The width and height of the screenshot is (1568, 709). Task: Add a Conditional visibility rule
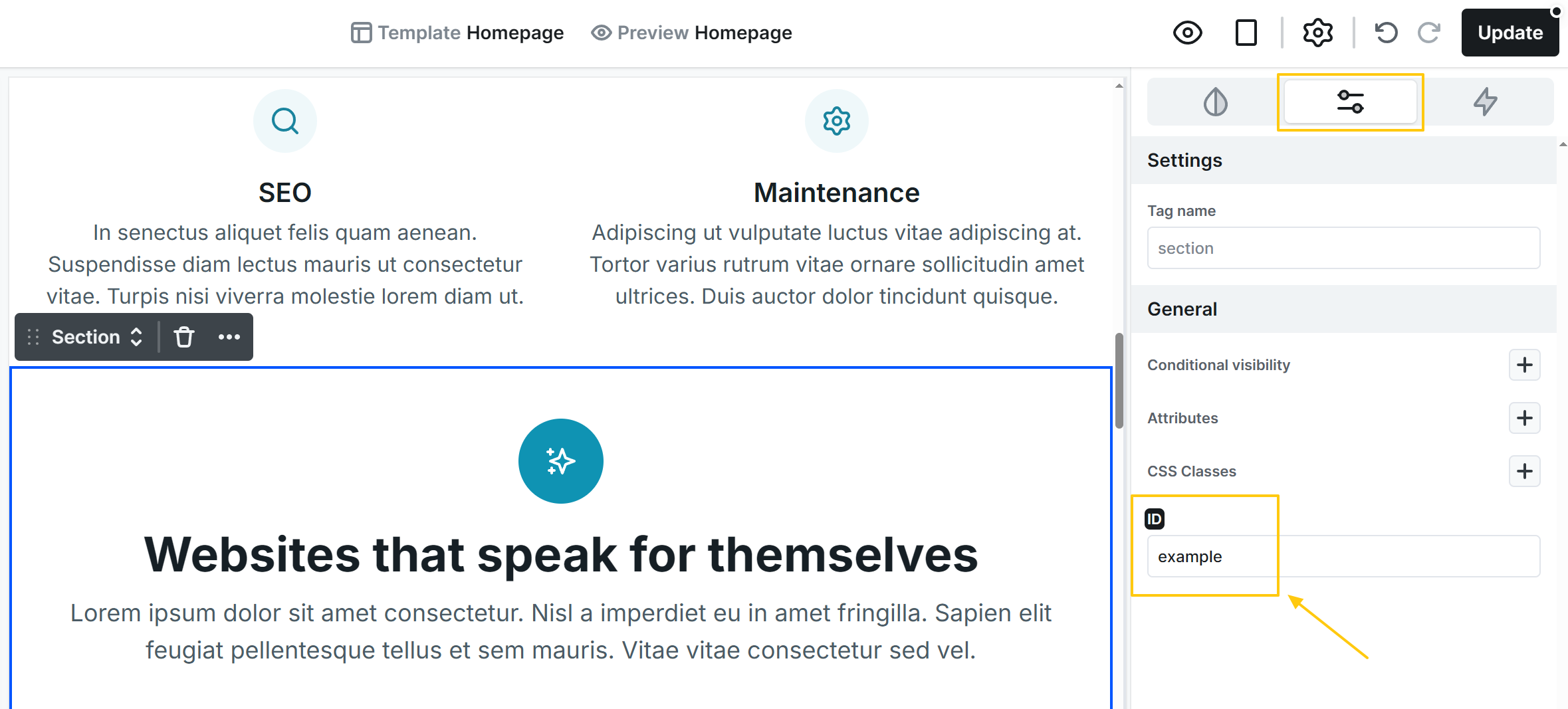pos(1524,365)
